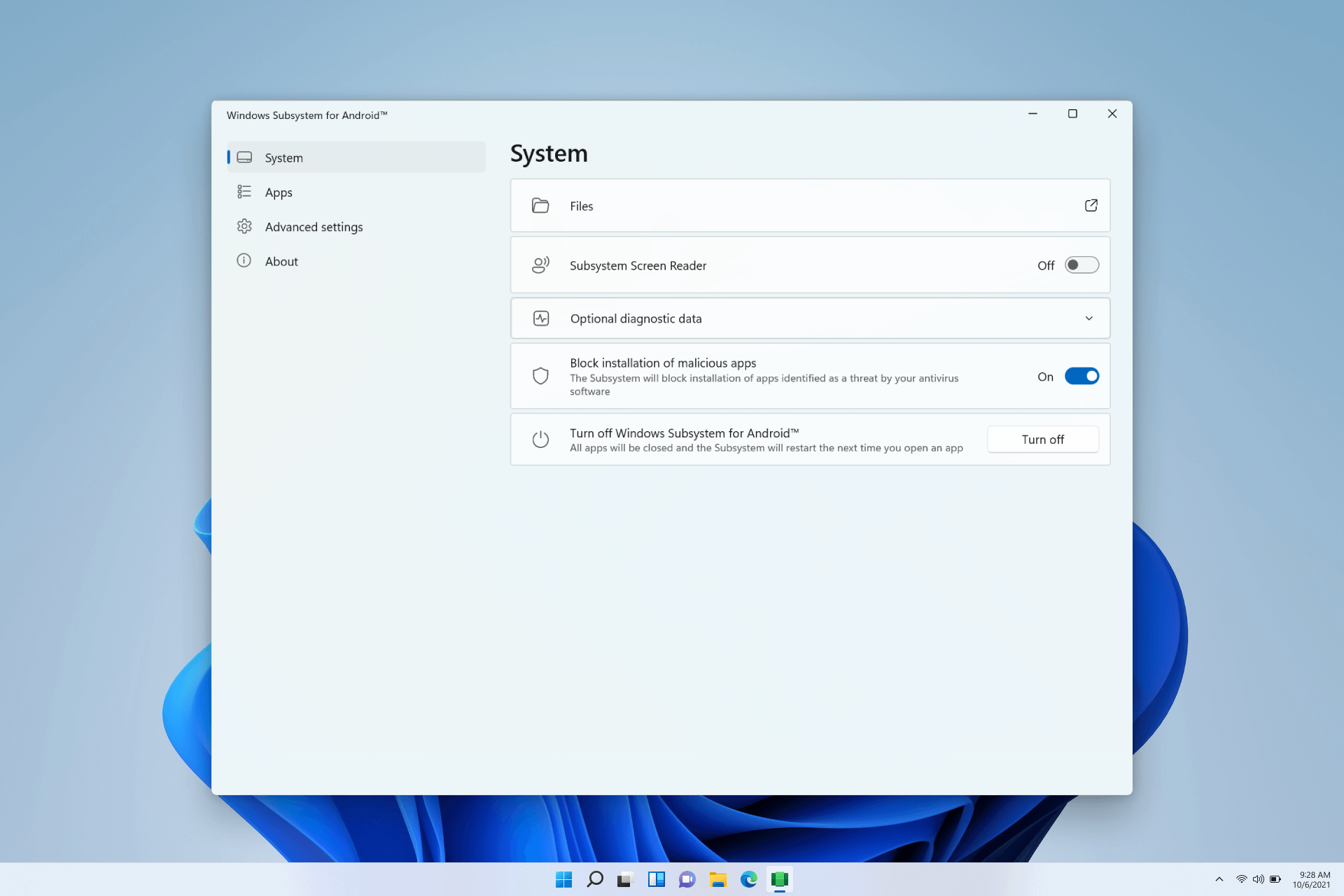Viewport: 1344px width, 896px height.
Task: Click the Search taskbar icon
Action: coord(594,880)
